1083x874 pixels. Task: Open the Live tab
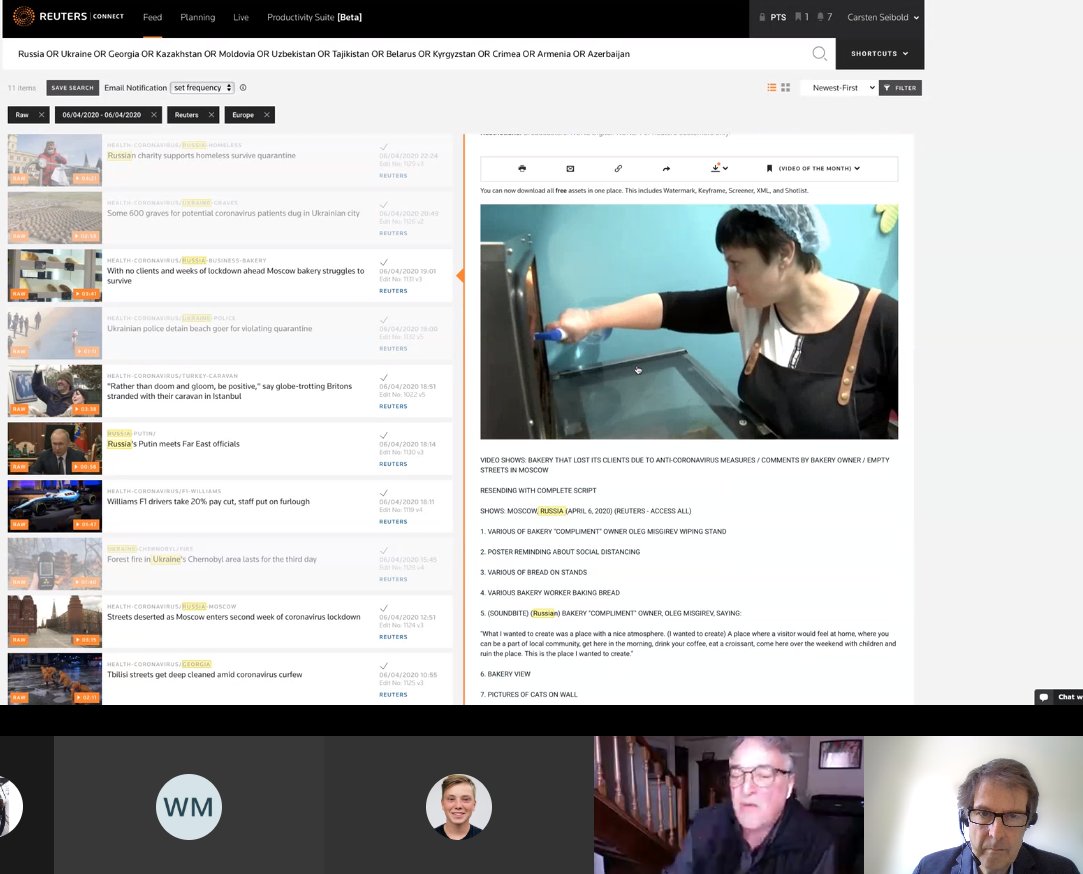[x=241, y=17]
